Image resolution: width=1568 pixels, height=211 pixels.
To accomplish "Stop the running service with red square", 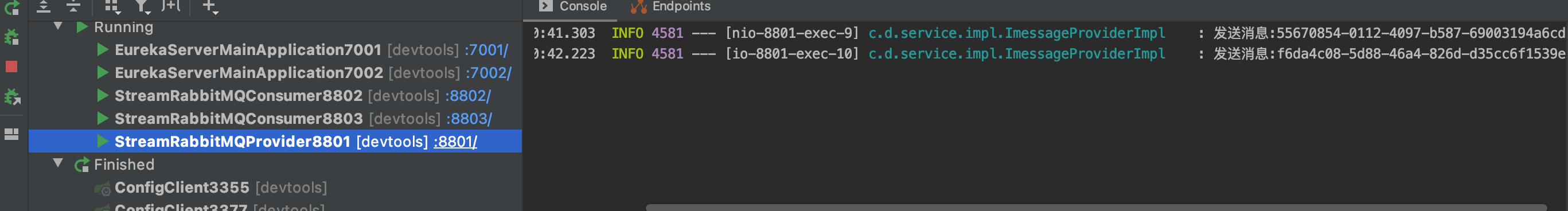I will pos(11,67).
